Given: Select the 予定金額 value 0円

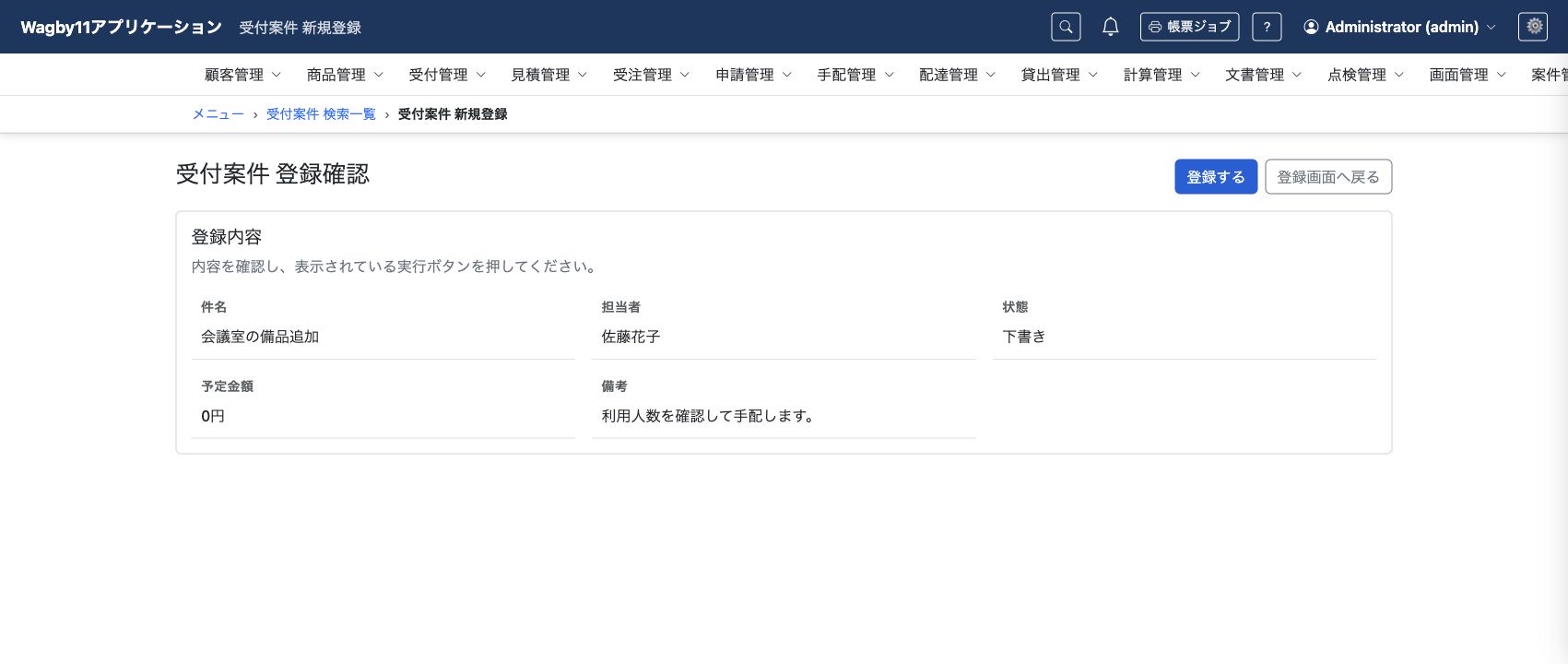Looking at the screenshot, I should point(213,417).
